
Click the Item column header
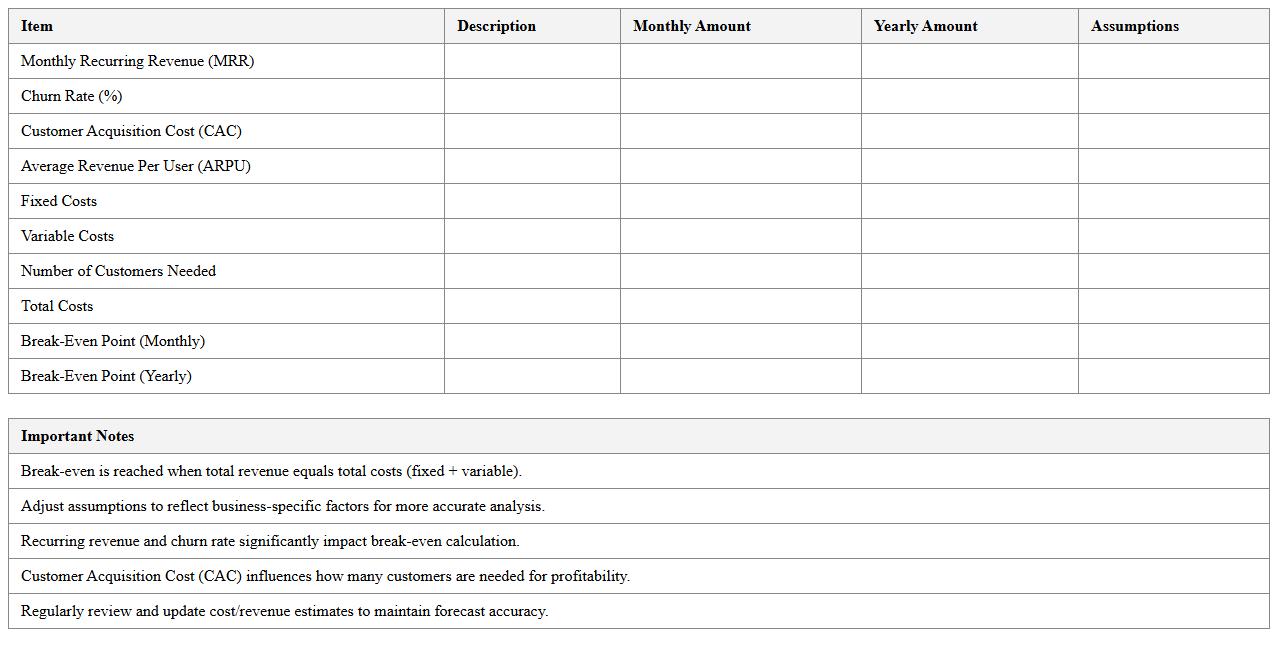pos(37,26)
